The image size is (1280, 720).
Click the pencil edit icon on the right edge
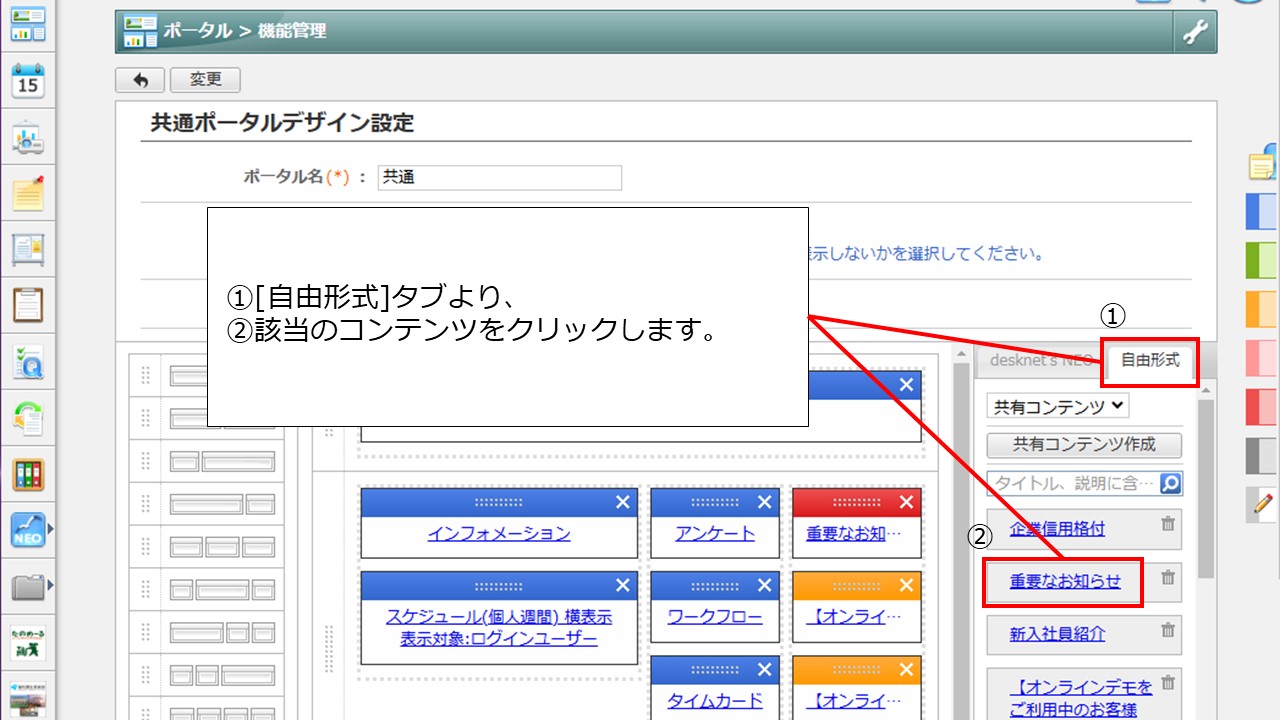pyautogui.click(x=1263, y=504)
